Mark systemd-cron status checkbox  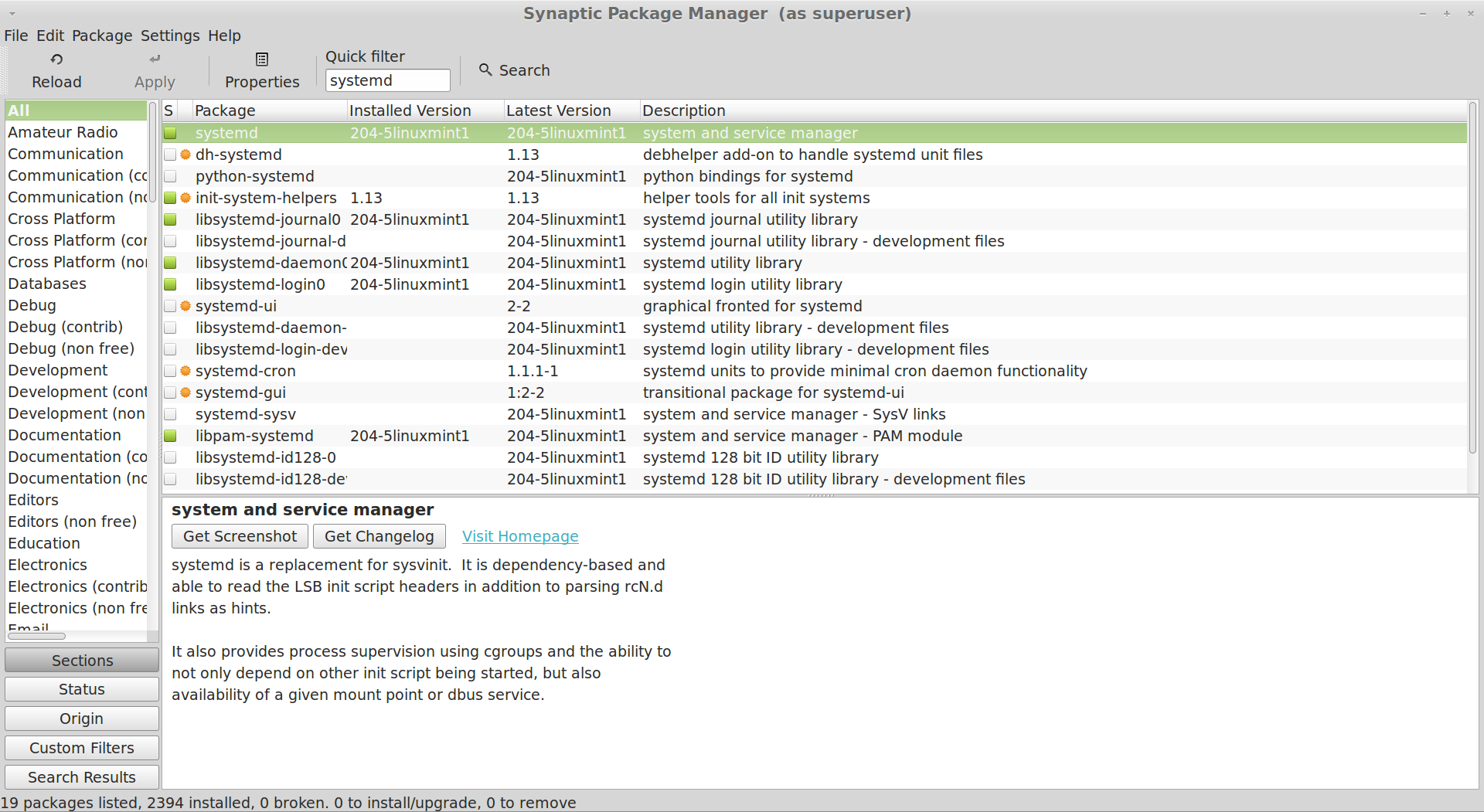(170, 371)
